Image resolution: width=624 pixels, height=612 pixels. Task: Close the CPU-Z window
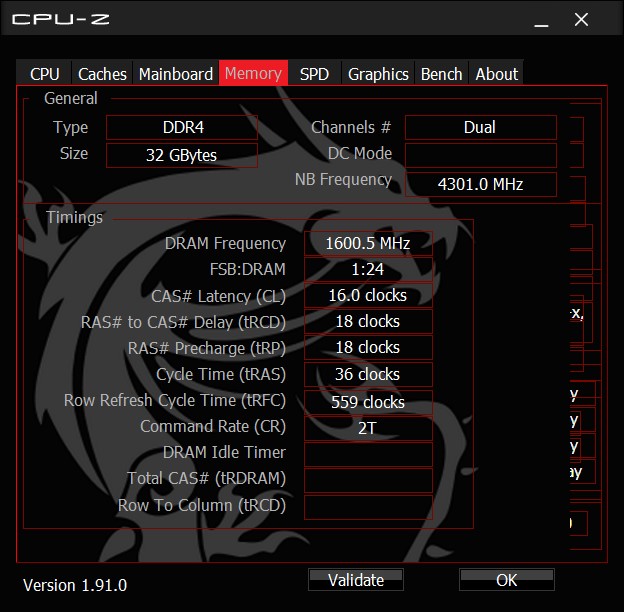pyautogui.click(x=581, y=19)
